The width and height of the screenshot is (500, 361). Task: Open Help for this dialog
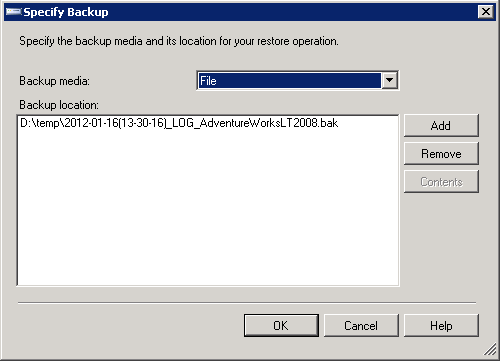tap(441, 325)
